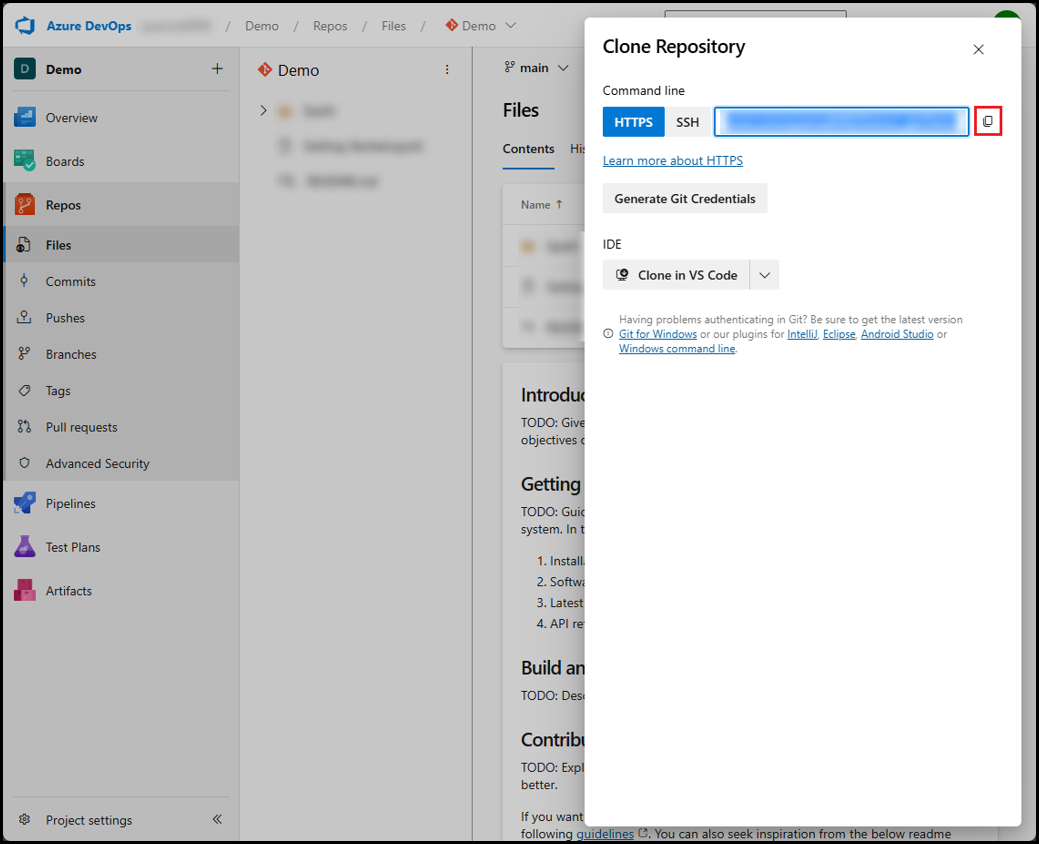Click Repos in the breadcrumb path
This screenshot has height=844, width=1039.
click(330, 26)
